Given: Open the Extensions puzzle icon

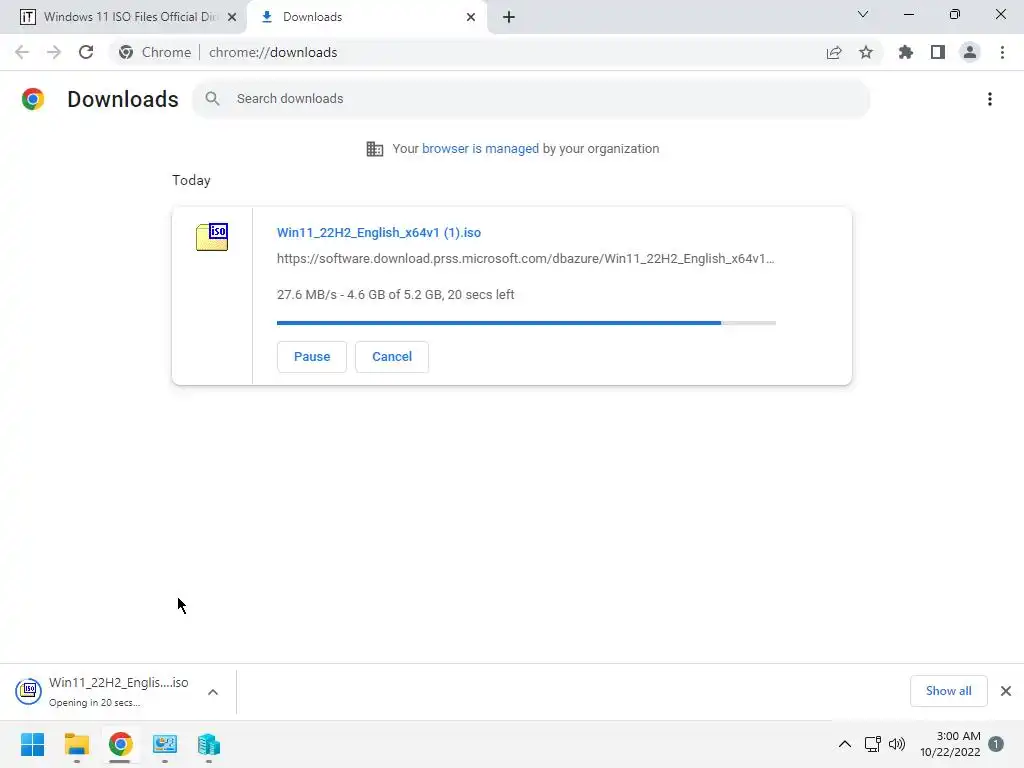Looking at the screenshot, I should click(906, 52).
